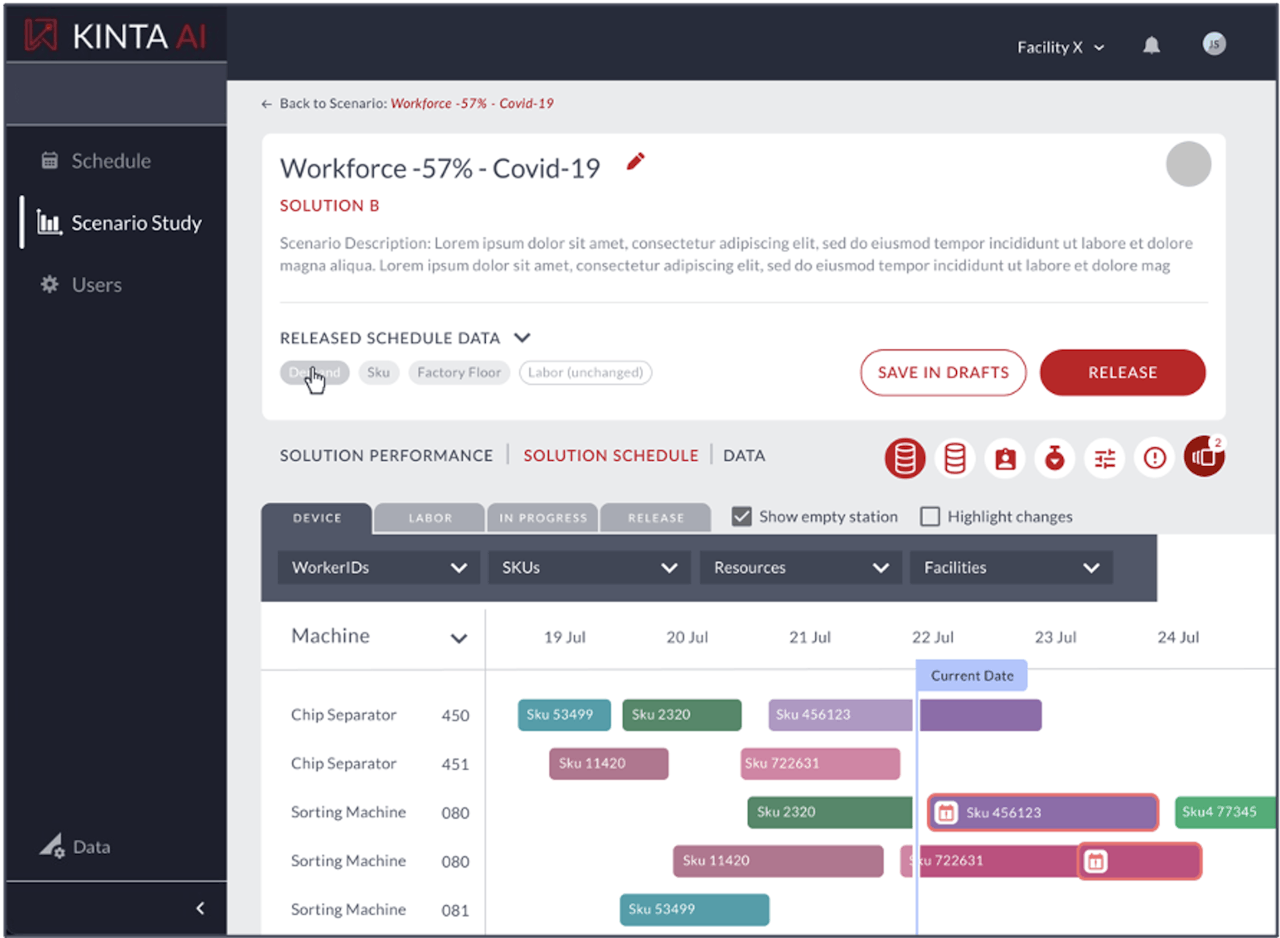
Task: Click the Kinta AI logo
Action: (116, 37)
